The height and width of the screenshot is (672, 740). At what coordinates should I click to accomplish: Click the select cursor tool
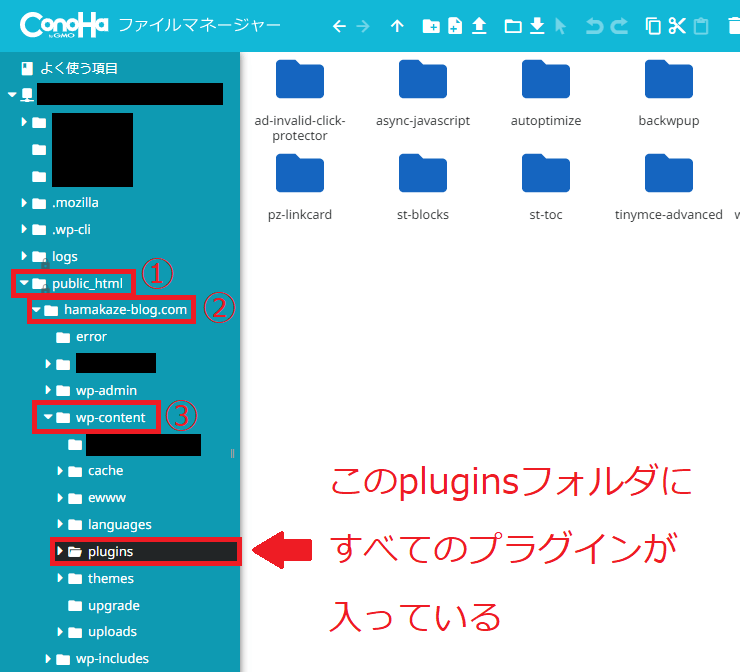coord(560,26)
